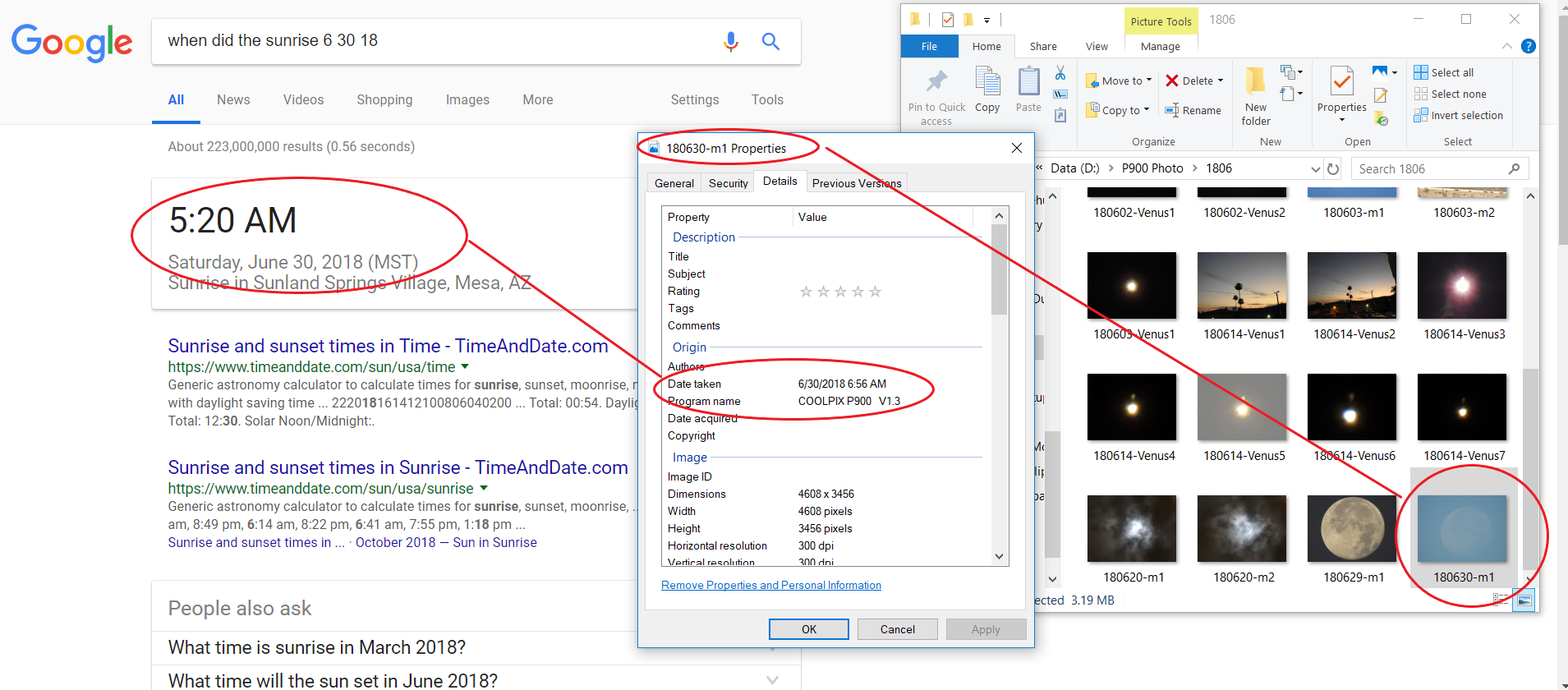Click Invert selection in the Select group
1568x690 pixels.
point(1459,116)
